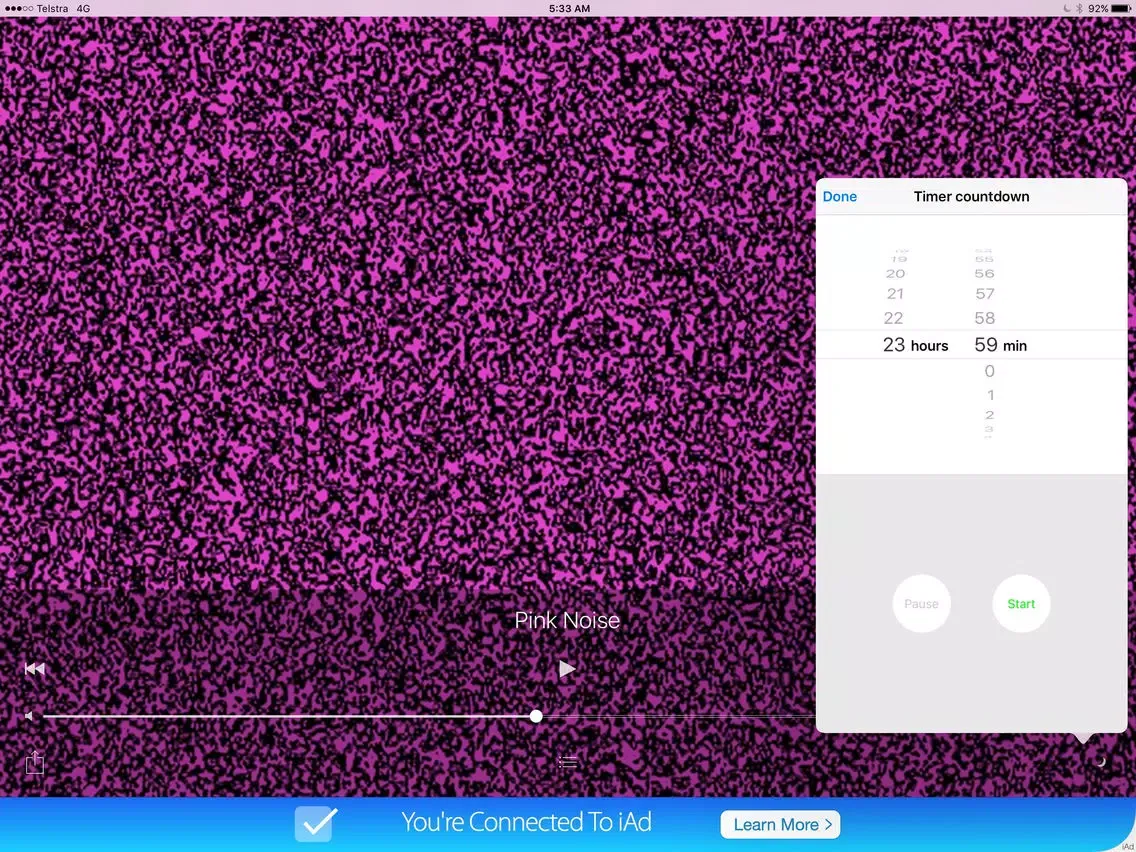
Task: Select 22 on the hours picker wheel
Action: coord(894,318)
